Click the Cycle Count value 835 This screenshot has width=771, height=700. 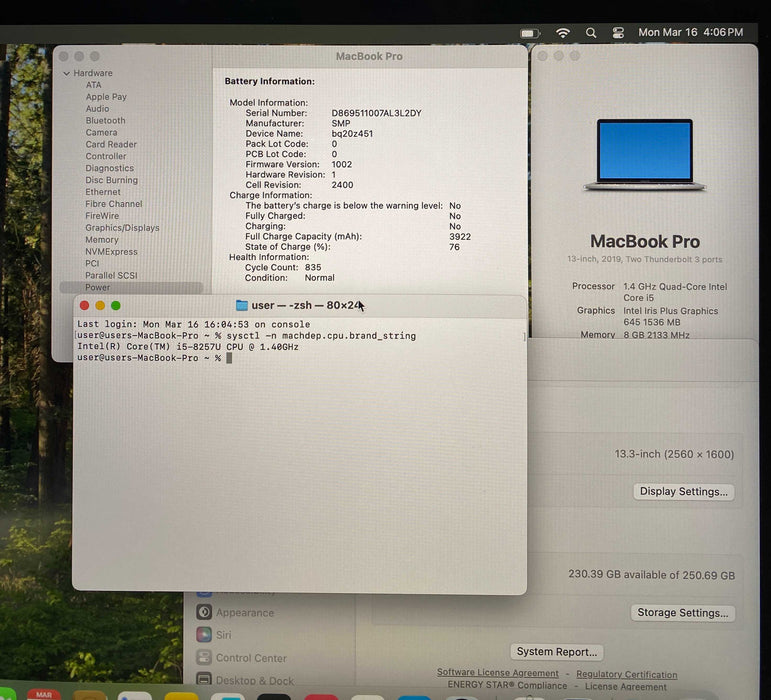coord(313,267)
